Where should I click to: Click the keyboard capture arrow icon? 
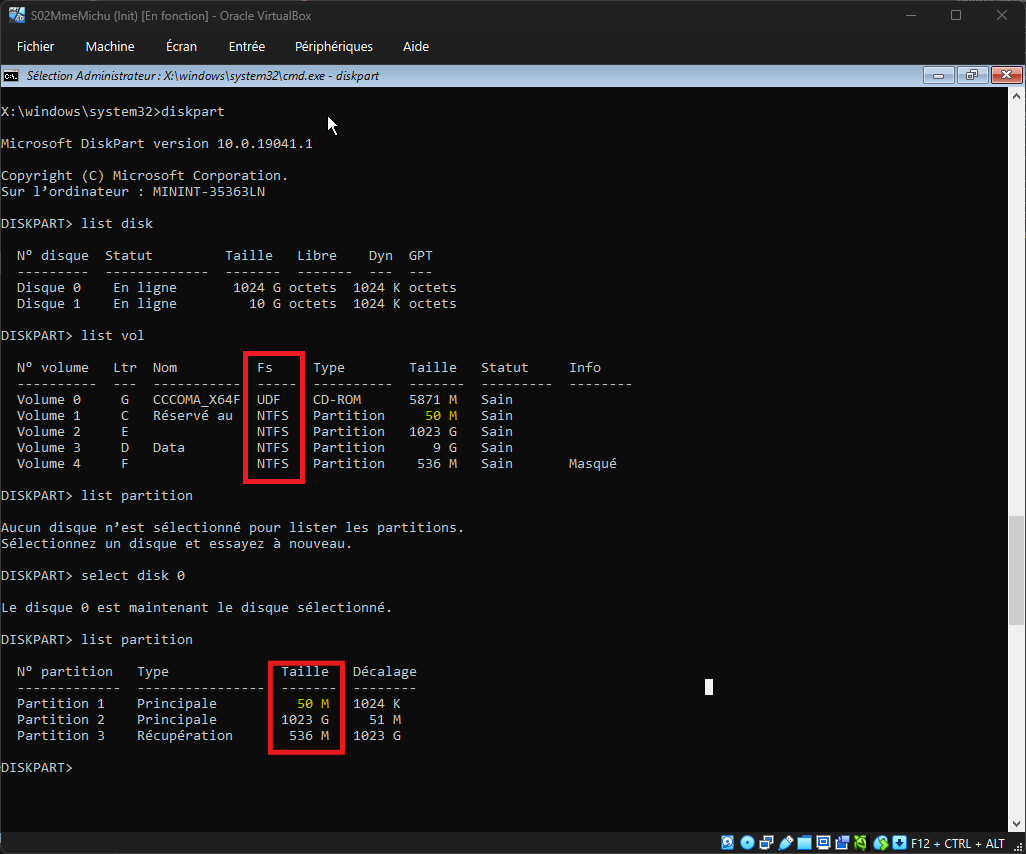pyautogui.click(x=899, y=843)
